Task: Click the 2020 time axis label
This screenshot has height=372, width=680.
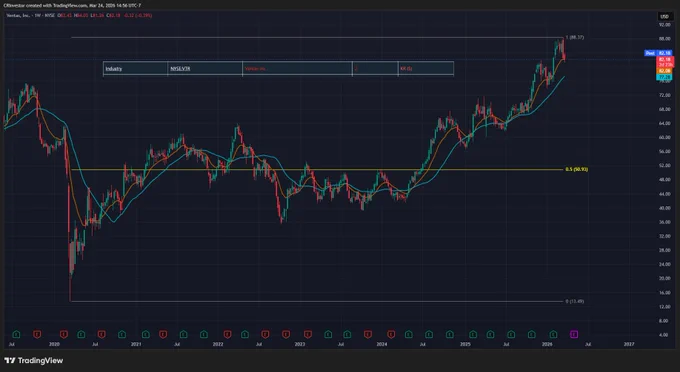Action: [x=54, y=344]
